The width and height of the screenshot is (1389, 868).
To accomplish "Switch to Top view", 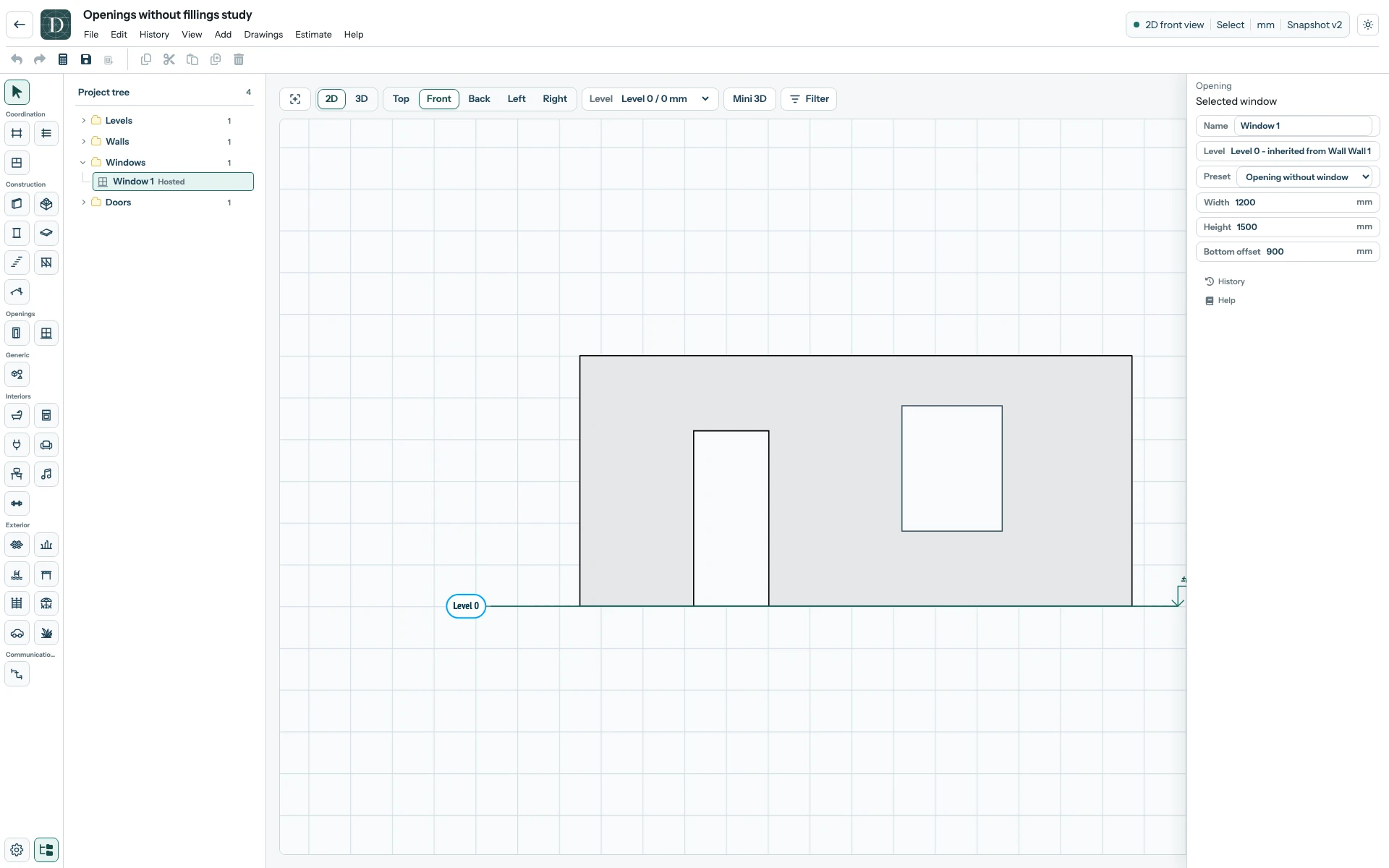I will tap(401, 99).
